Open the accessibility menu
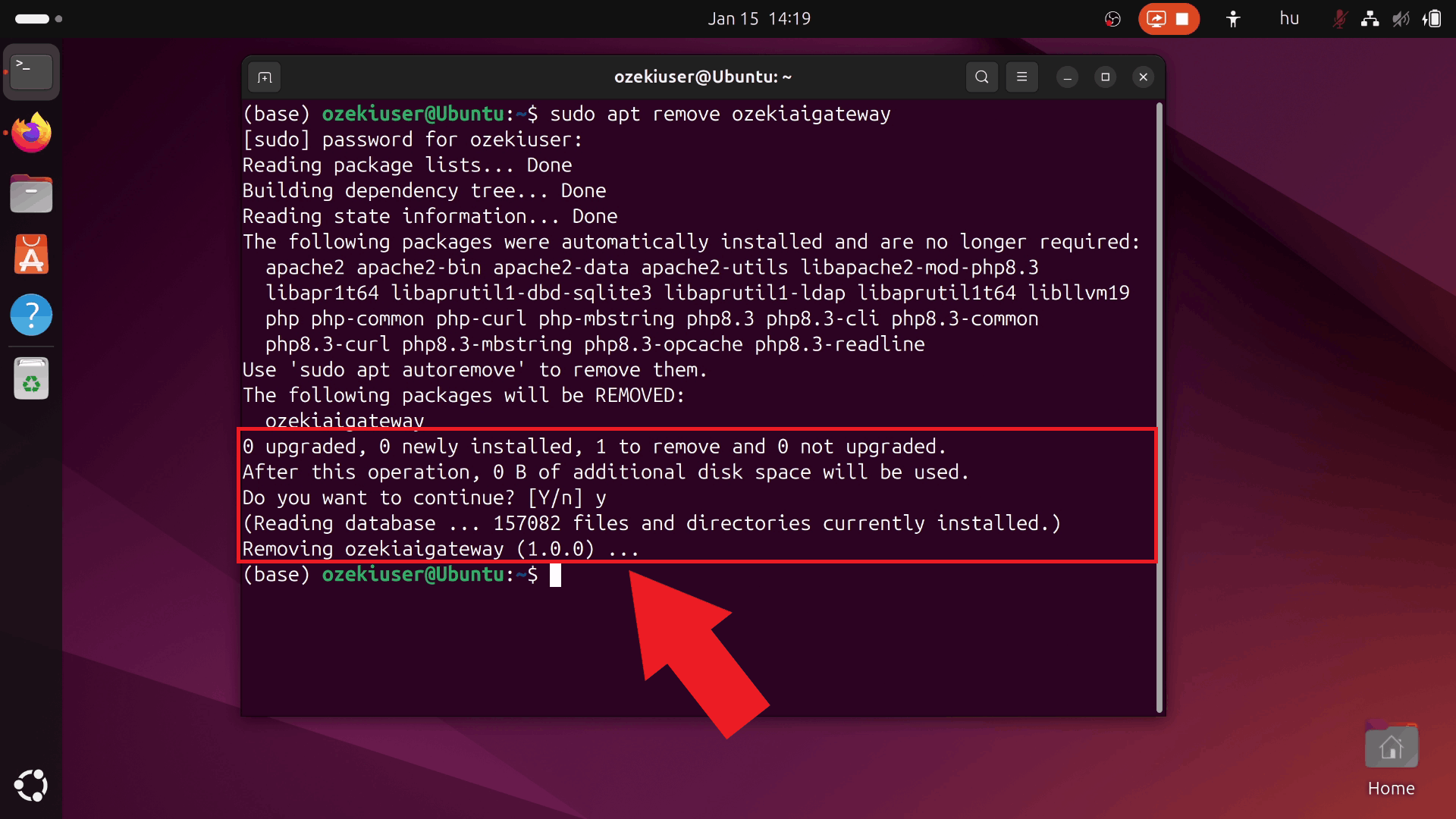The width and height of the screenshot is (1456, 819). click(x=1233, y=19)
